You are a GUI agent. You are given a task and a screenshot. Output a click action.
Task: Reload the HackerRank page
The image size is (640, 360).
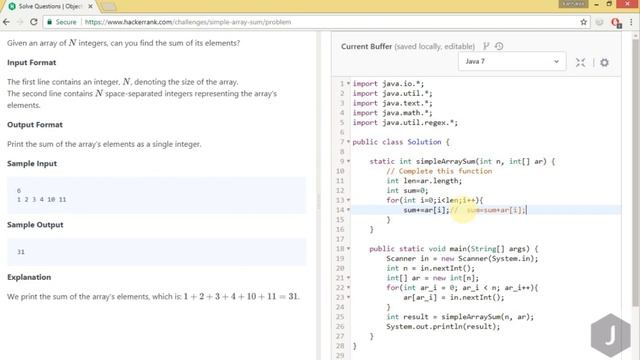point(34,22)
